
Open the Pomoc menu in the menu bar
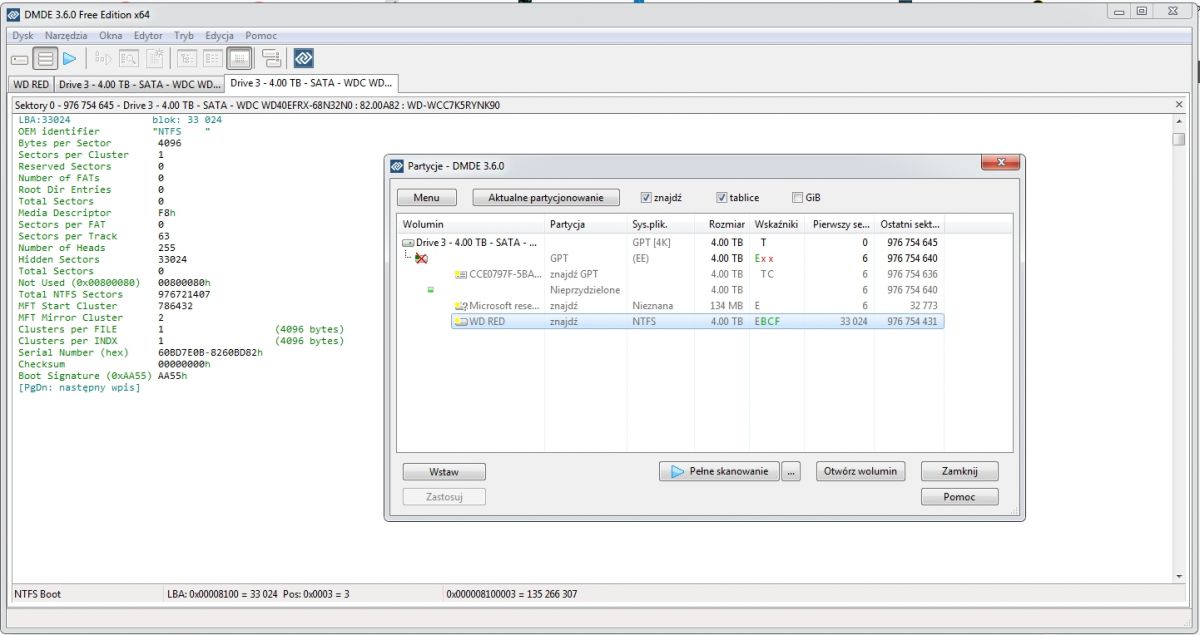coord(261,35)
